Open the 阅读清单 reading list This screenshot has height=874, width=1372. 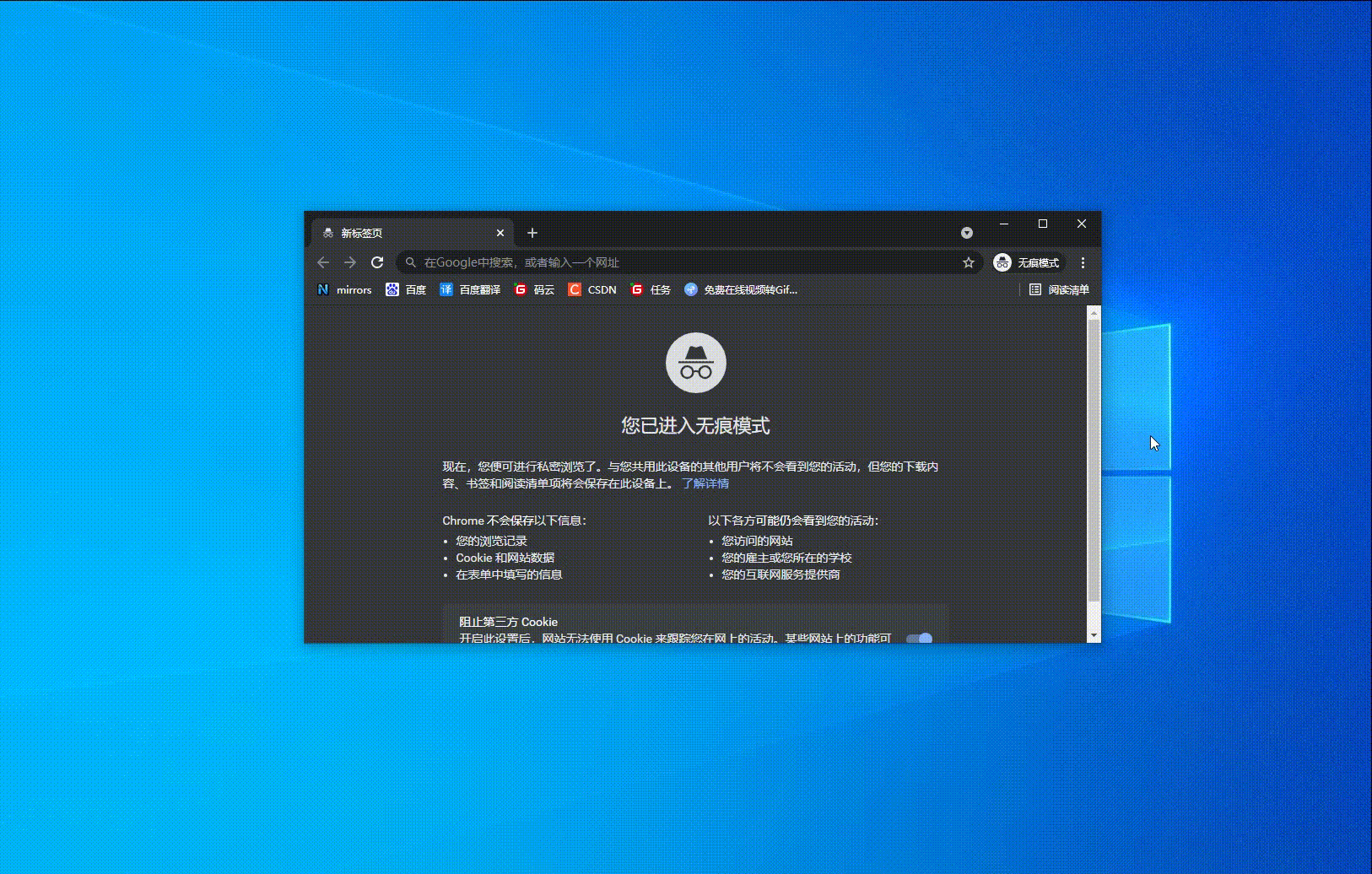(1059, 289)
